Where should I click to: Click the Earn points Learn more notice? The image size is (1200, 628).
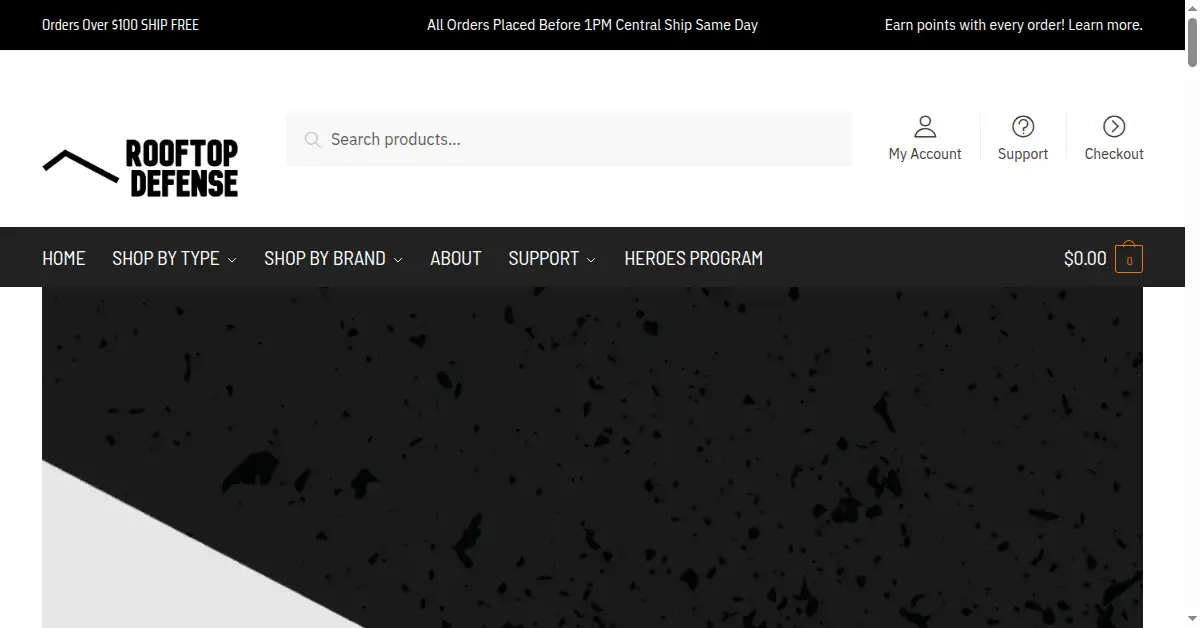coord(1014,25)
